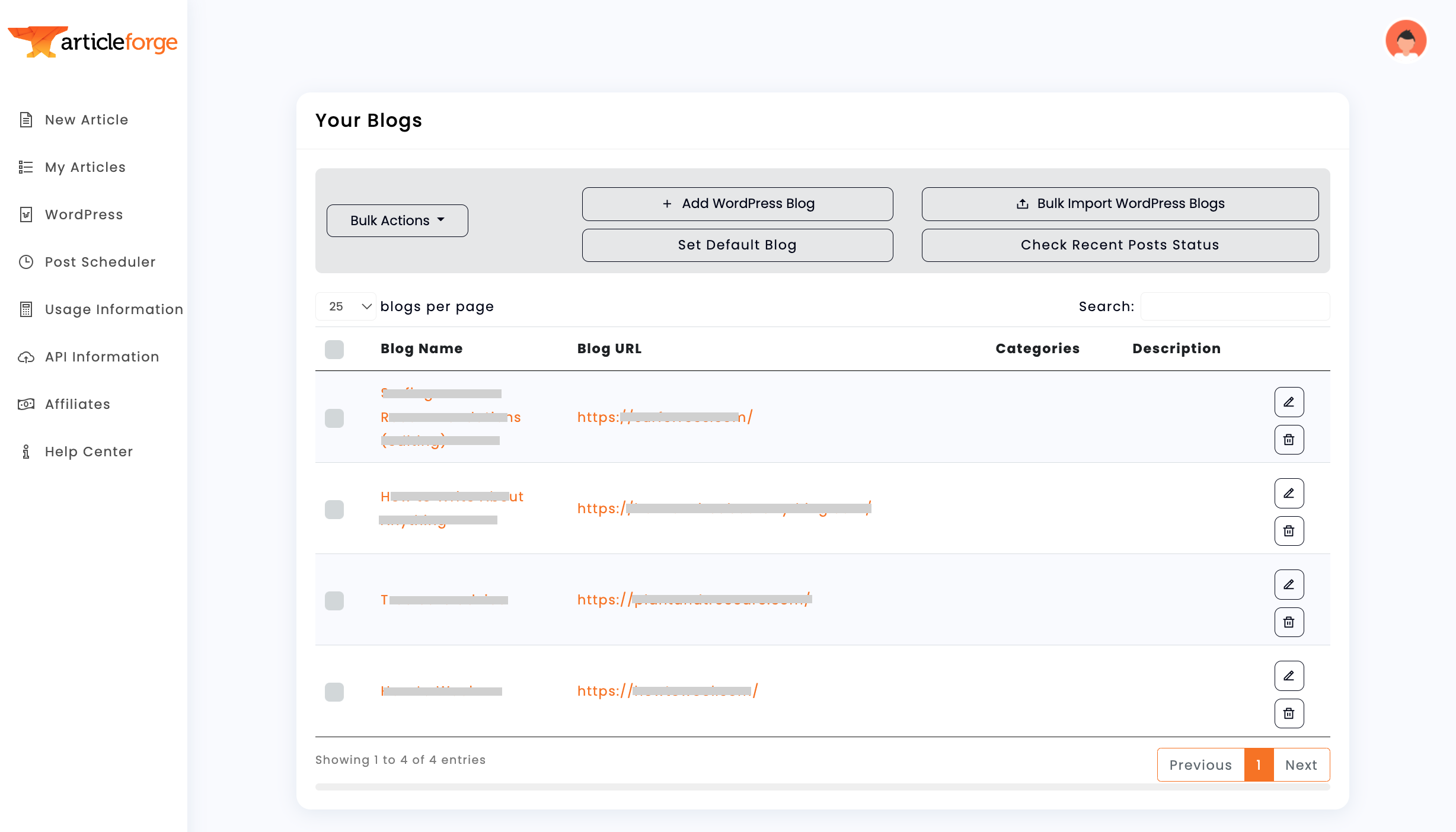1456x832 pixels.
Task: Open the Post Scheduler menu item
Action: click(x=100, y=262)
